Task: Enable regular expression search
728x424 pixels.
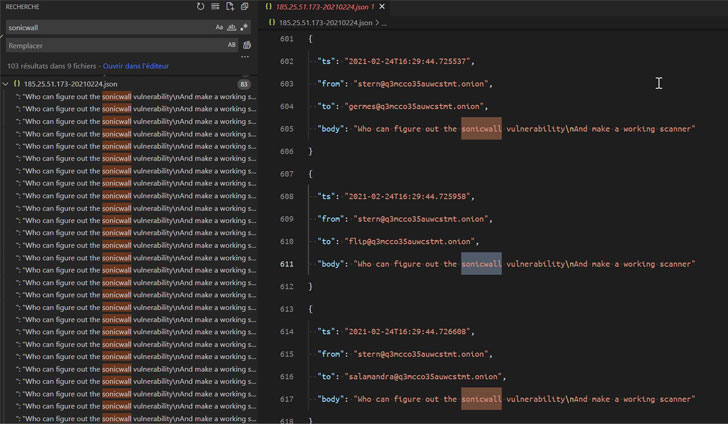Action: pos(244,27)
